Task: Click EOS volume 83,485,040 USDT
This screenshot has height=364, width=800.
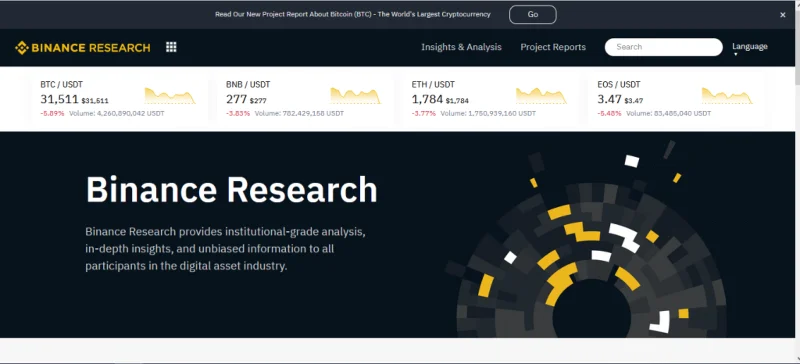Action: (x=668, y=113)
